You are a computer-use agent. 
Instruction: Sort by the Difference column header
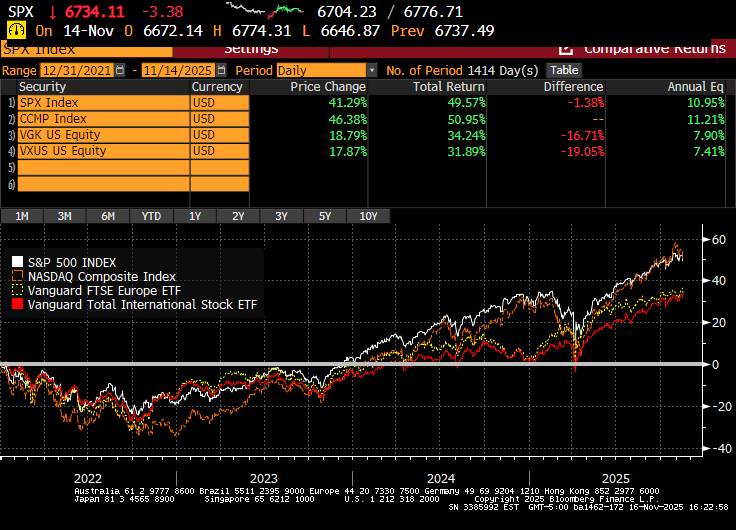[x=573, y=87]
